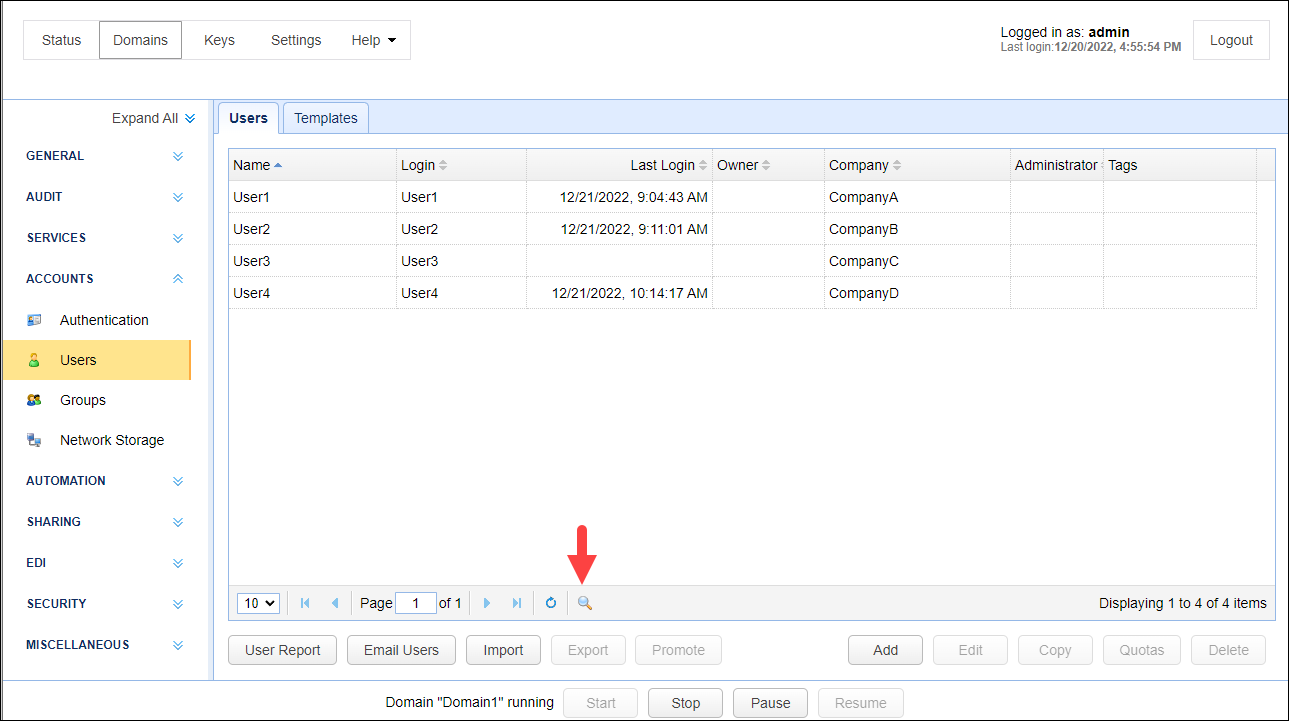Select the Users icon in sidebar
This screenshot has height=721, width=1289.
[x=33, y=359]
